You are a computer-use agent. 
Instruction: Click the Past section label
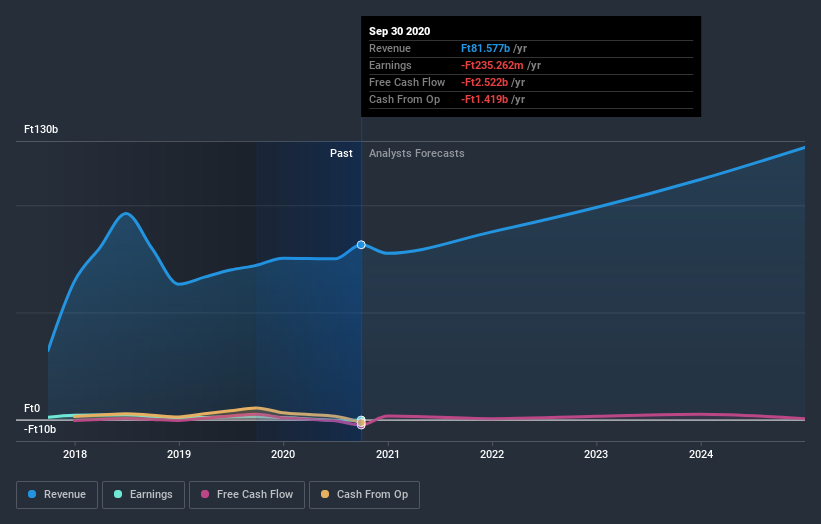pyautogui.click(x=341, y=153)
